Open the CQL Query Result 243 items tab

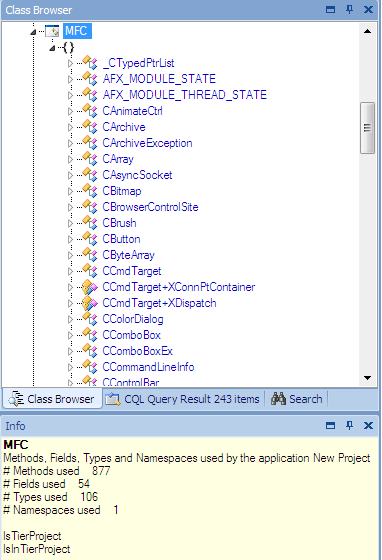[x=183, y=399]
